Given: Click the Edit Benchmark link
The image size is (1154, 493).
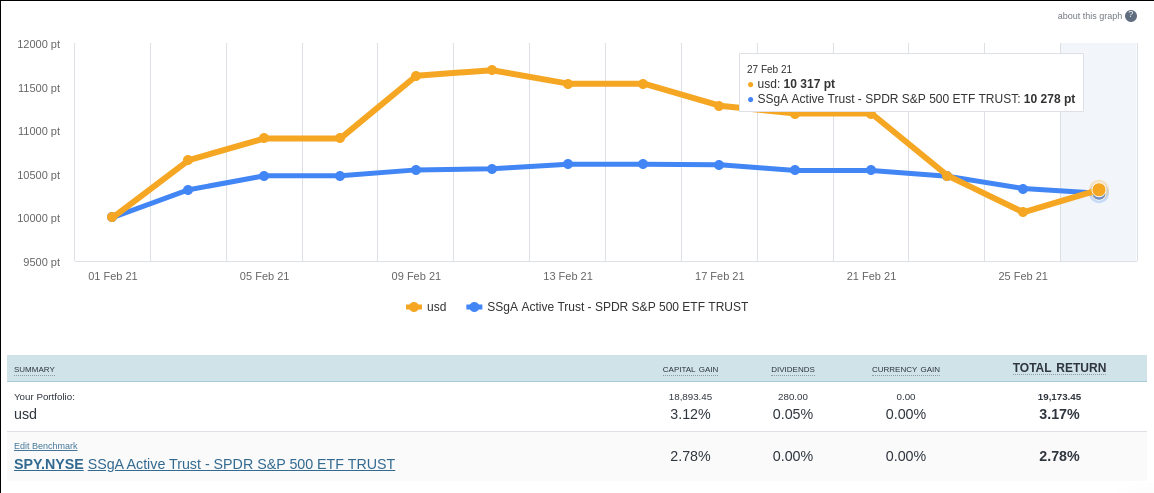Looking at the screenshot, I should click(x=45, y=446).
